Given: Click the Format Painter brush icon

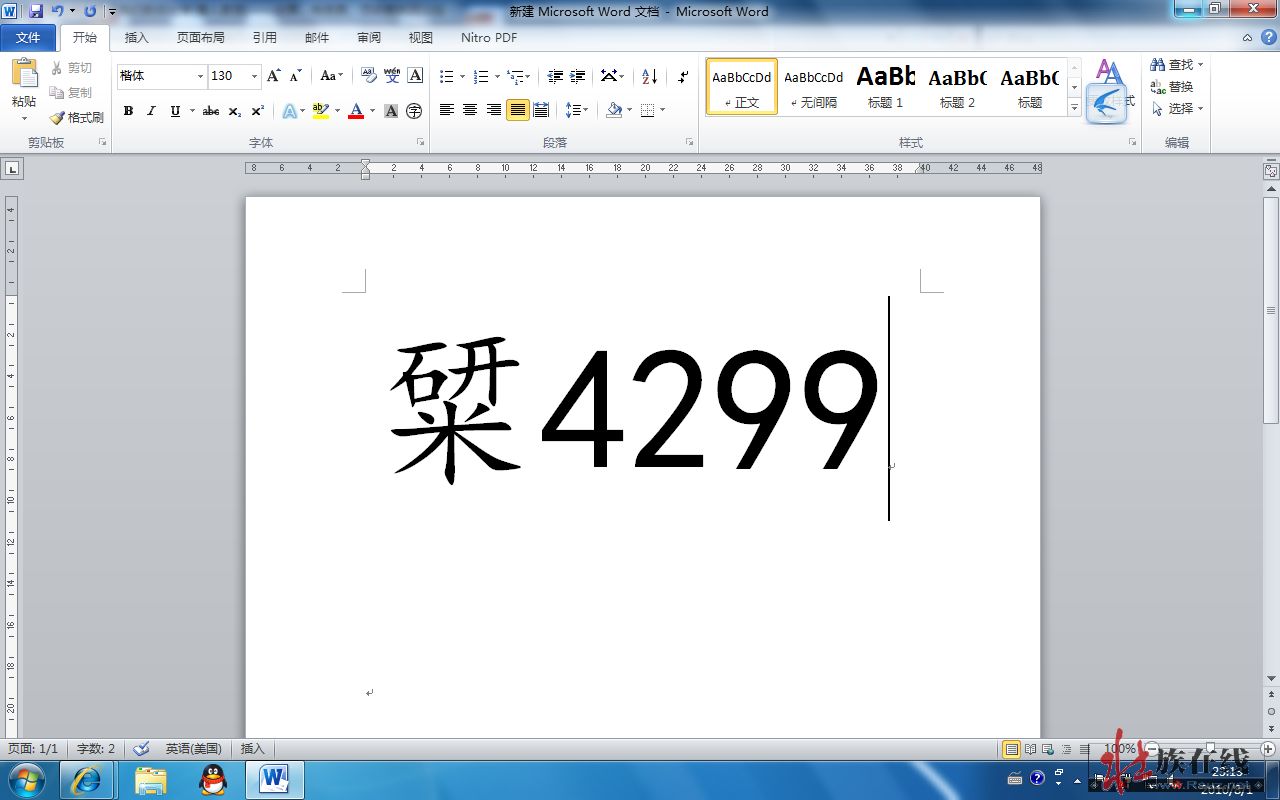Looking at the screenshot, I should (57, 117).
